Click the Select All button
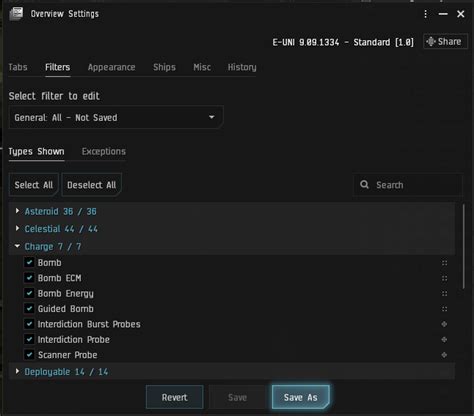This screenshot has height=416, width=474. (34, 185)
